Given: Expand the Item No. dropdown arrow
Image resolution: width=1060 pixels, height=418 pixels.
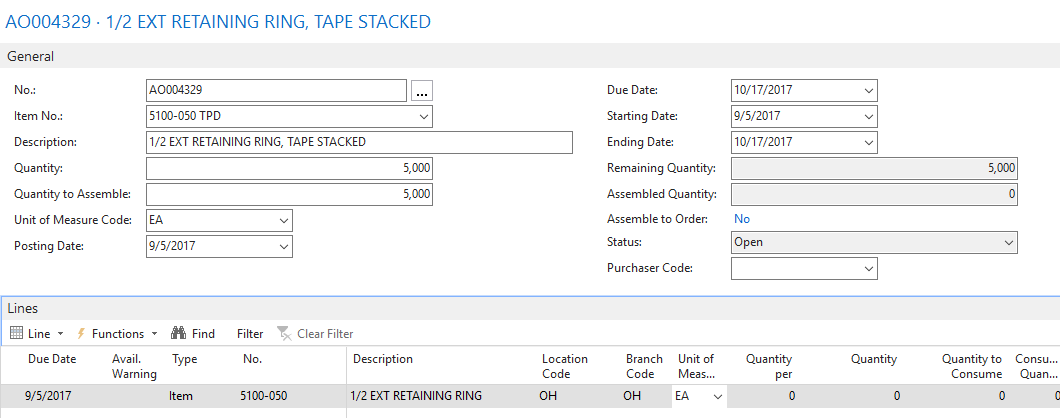Looking at the screenshot, I should [x=424, y=116].
